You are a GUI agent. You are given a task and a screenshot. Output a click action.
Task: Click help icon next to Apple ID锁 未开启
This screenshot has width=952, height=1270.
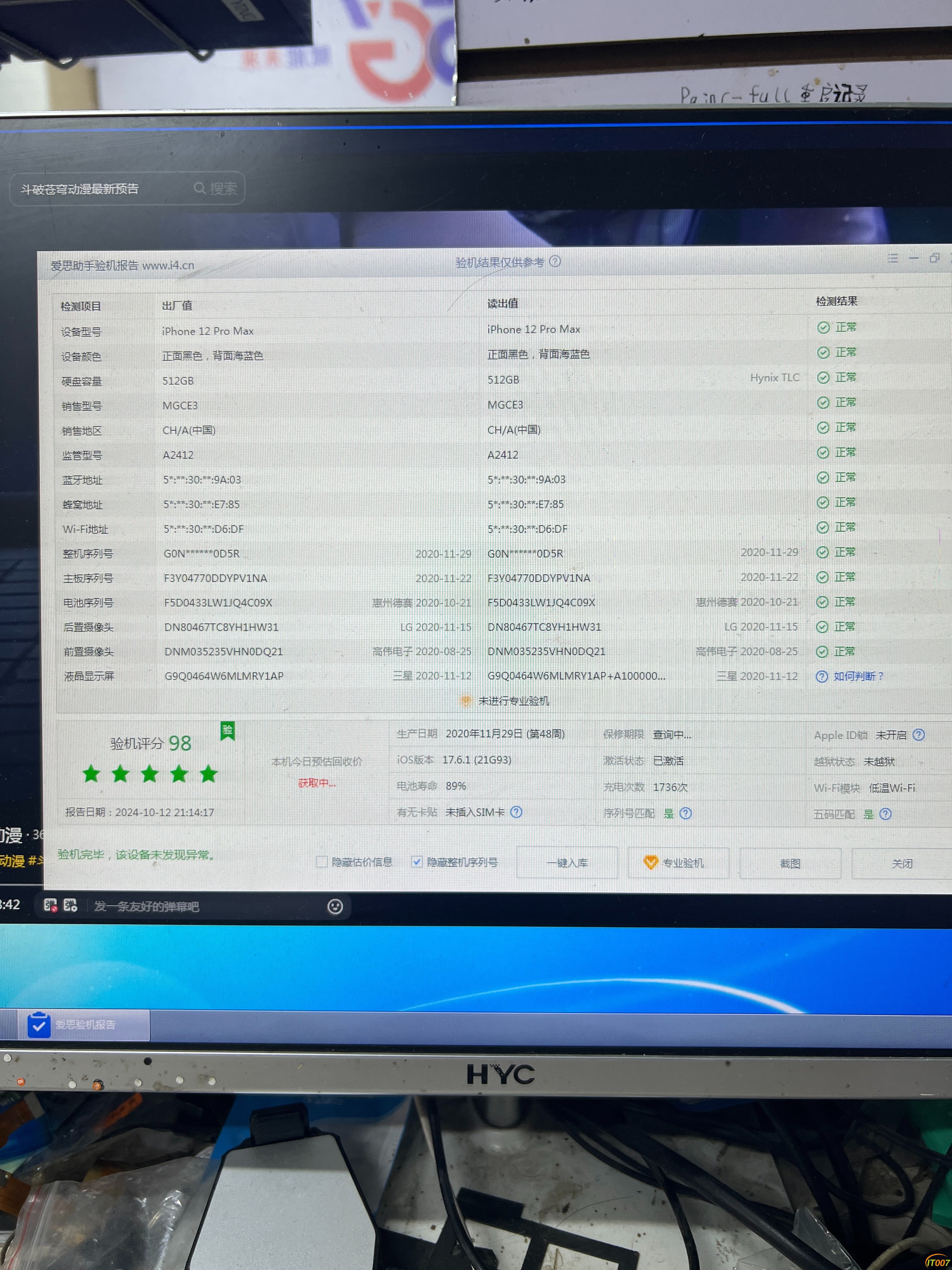click(919, 735)
